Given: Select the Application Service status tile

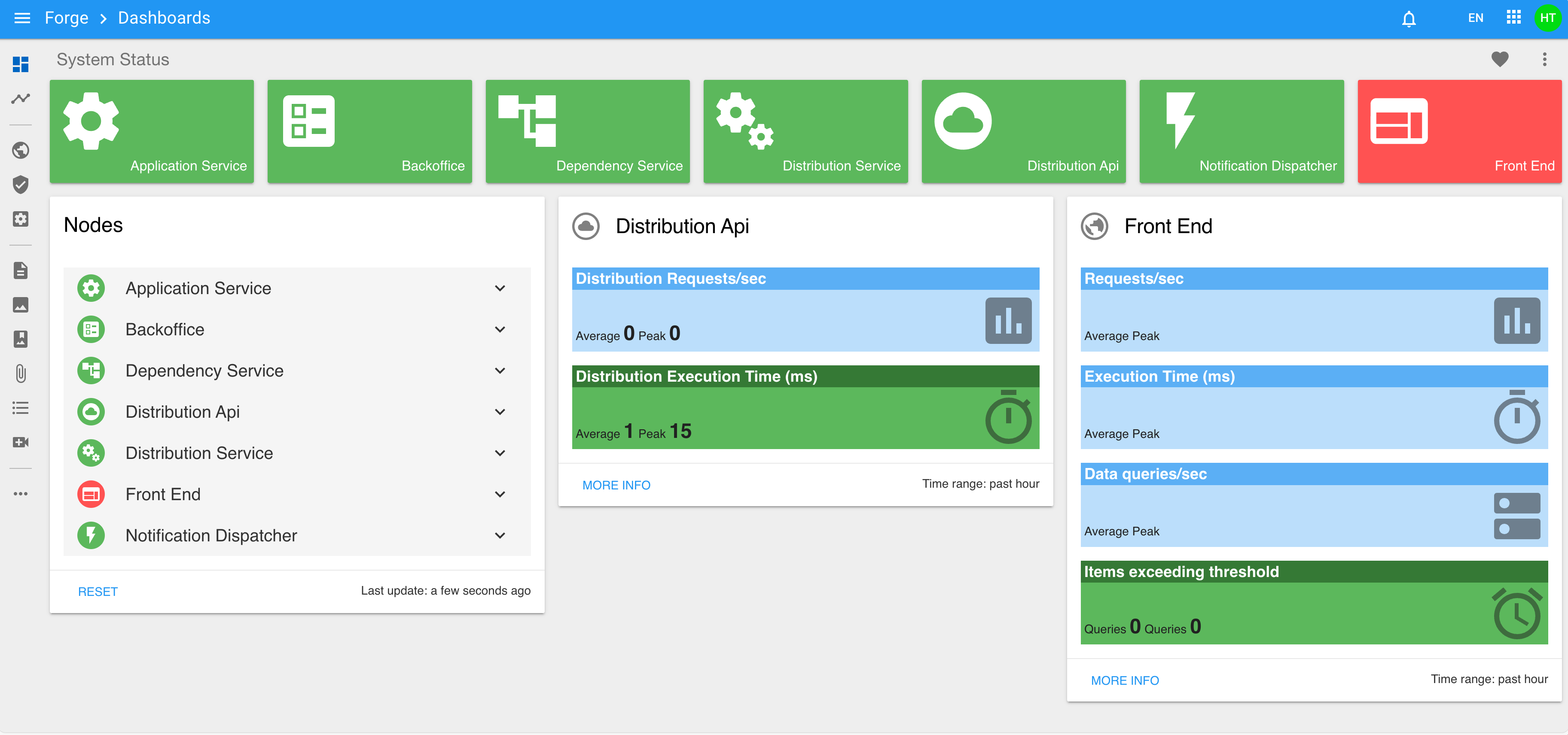Looking at the screenshot, I should click(152, 131).
